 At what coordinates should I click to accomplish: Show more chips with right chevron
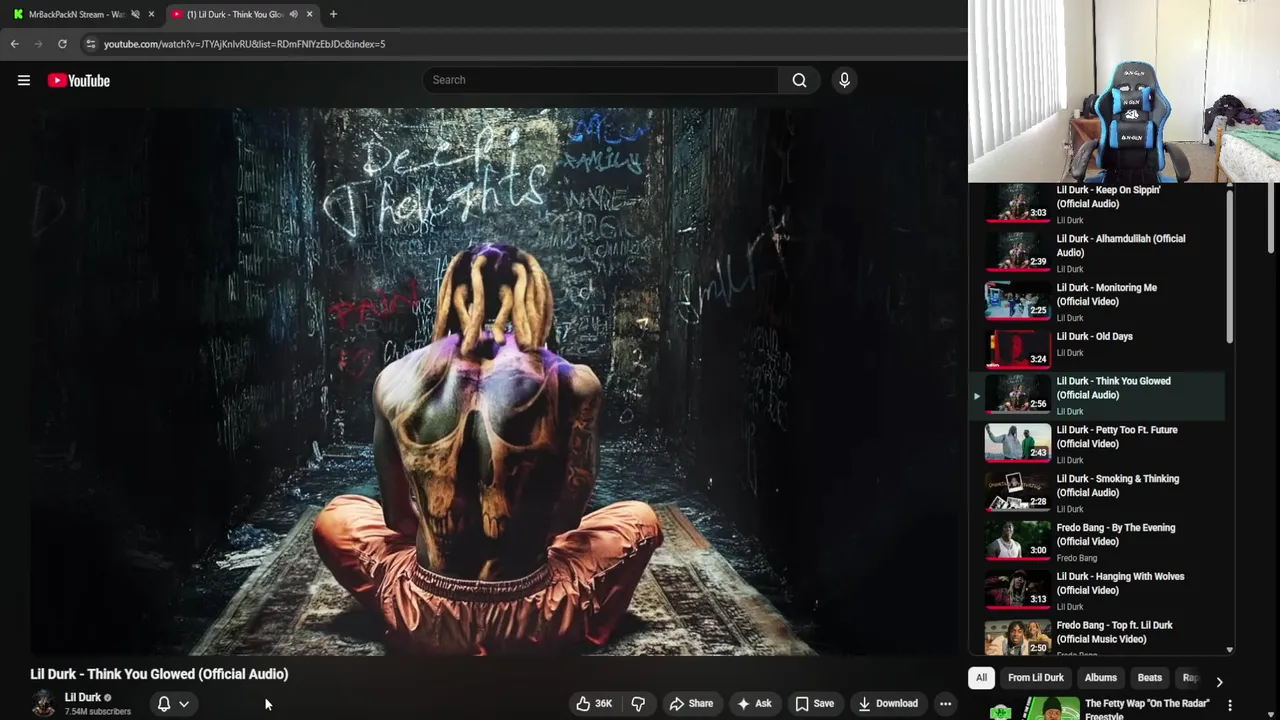pos(1219,681)
